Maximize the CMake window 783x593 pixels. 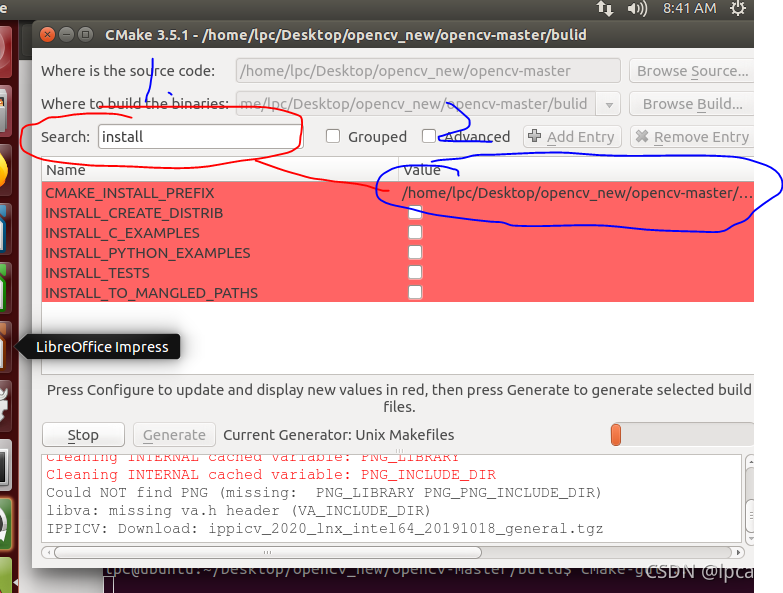[85, 34]
